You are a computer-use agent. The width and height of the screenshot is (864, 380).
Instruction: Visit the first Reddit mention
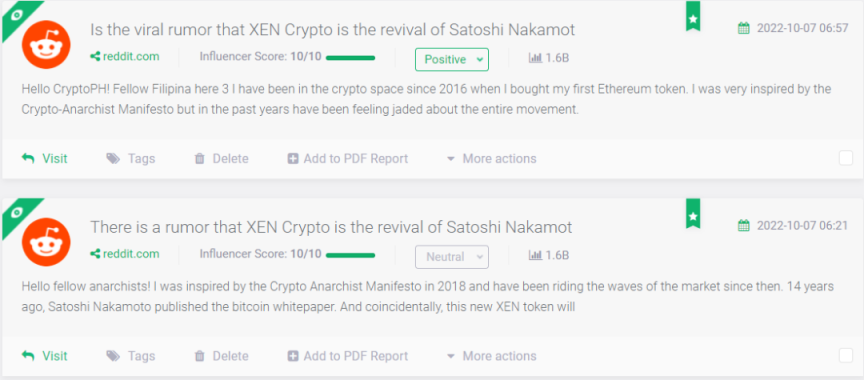point(45,159)
